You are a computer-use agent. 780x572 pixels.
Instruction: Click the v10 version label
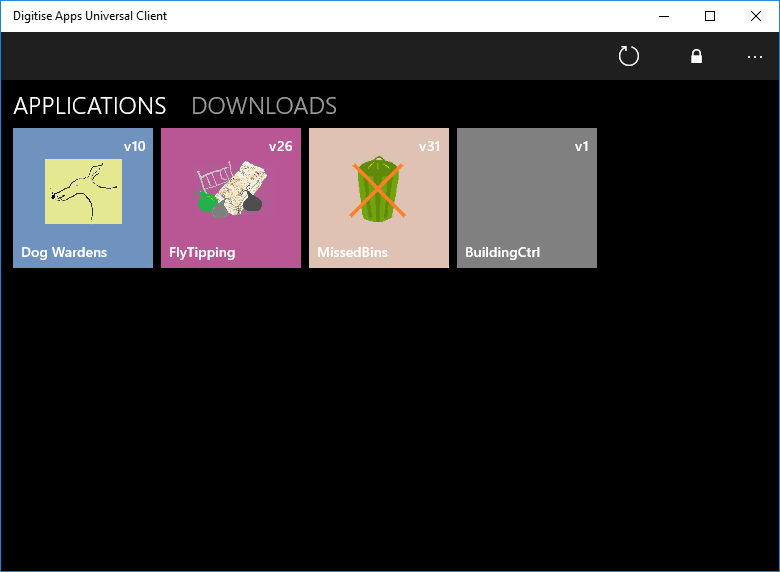click(x=135, y=146)
